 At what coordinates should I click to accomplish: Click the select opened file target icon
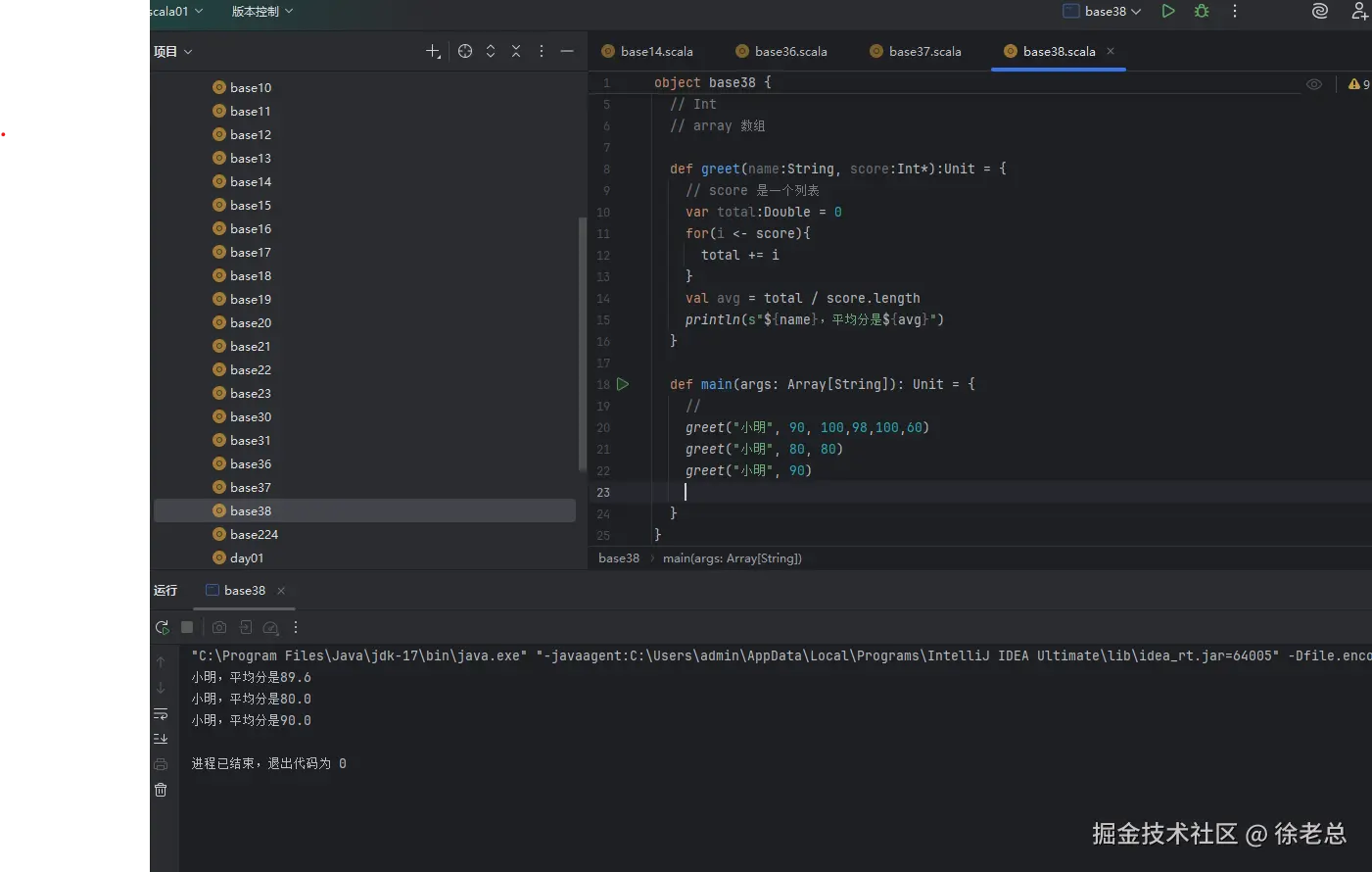coord(465,51)
